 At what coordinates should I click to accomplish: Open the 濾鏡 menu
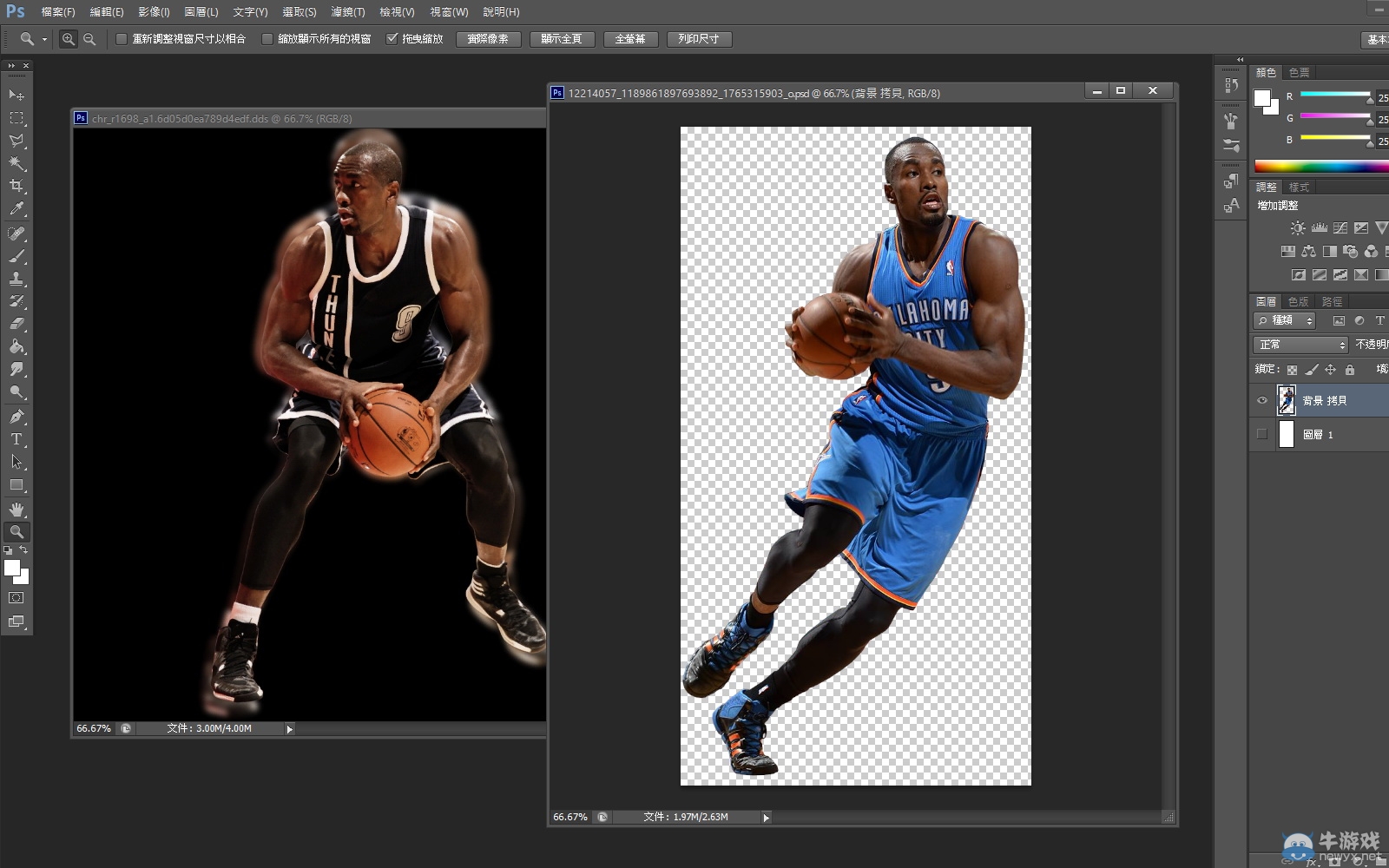(347, 12)
